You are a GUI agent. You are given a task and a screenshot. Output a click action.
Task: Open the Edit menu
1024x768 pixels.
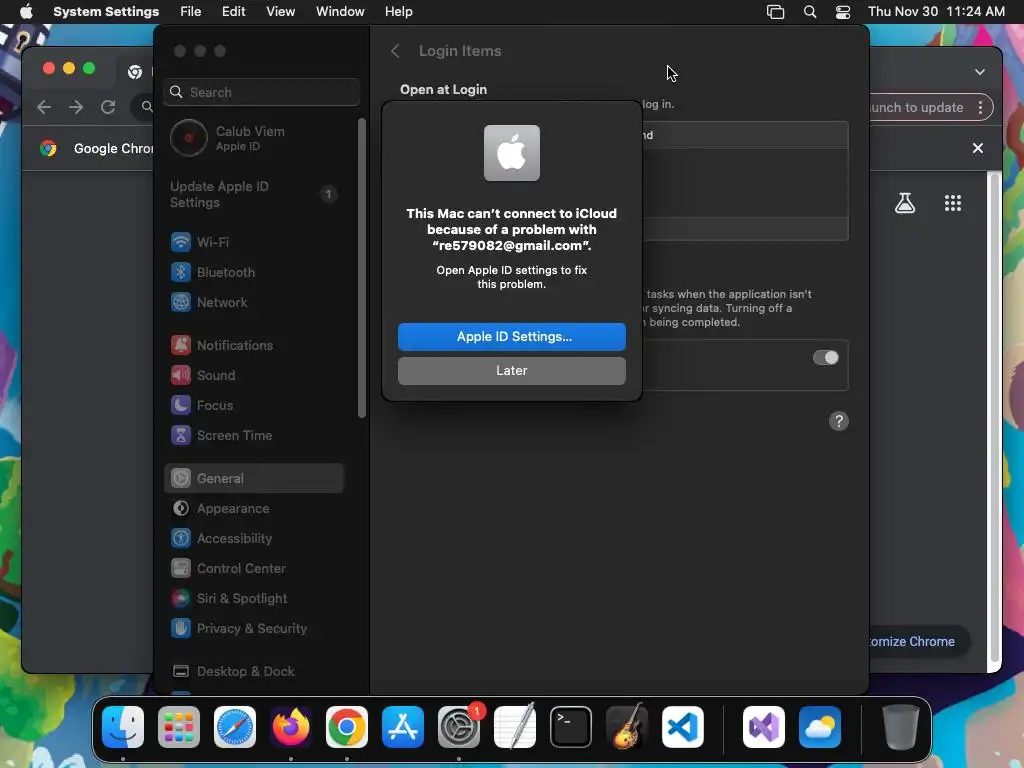point(233,11)
